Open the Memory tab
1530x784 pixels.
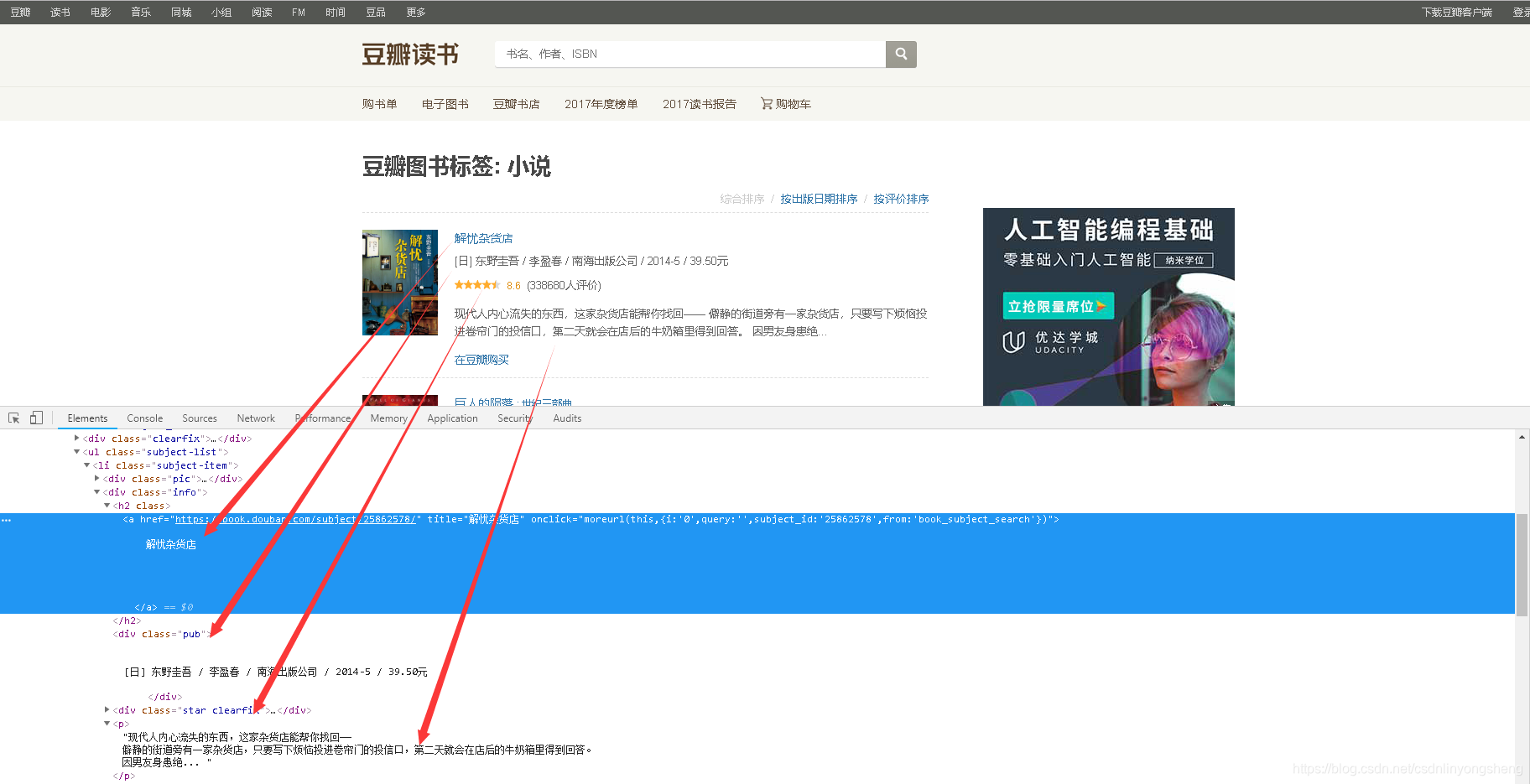click(389, 418)
